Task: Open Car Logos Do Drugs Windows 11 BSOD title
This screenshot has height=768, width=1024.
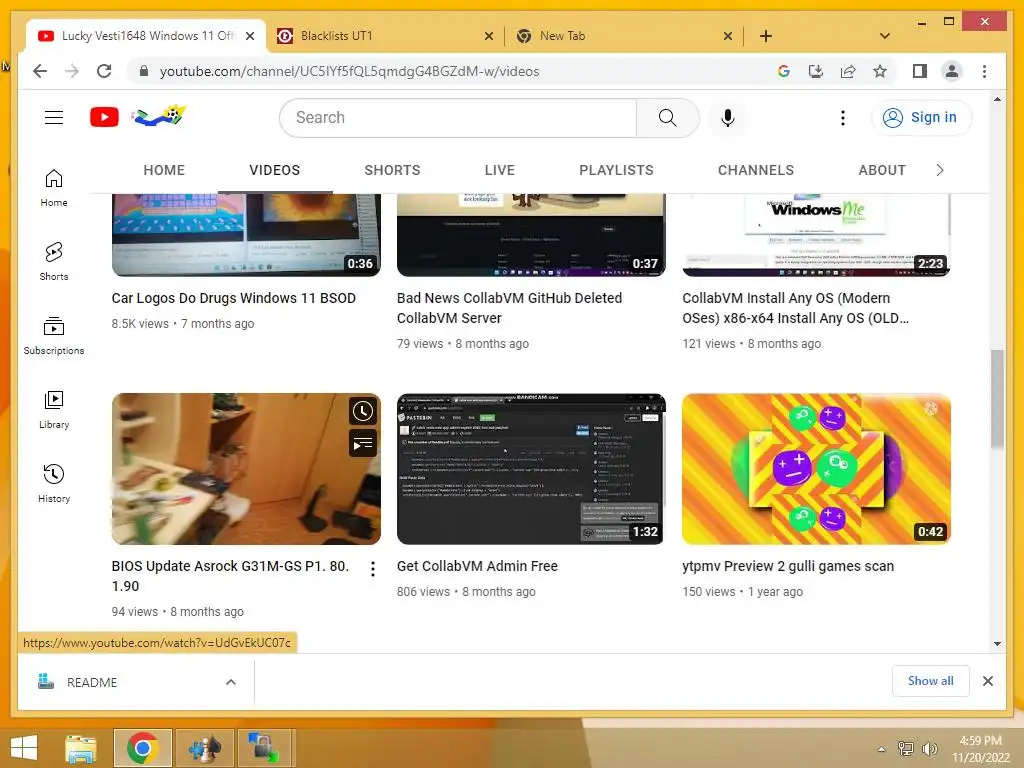Action: [234, 298]
